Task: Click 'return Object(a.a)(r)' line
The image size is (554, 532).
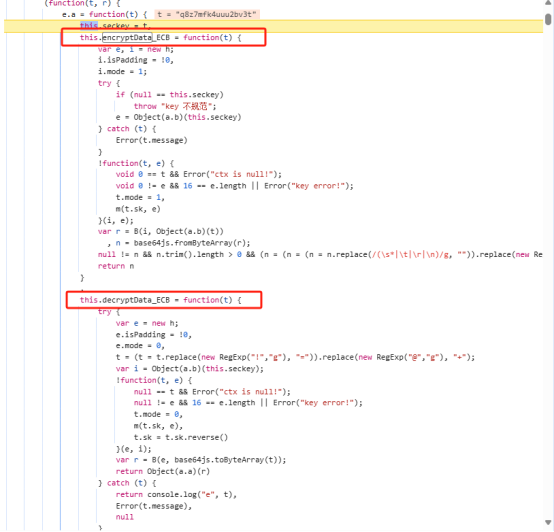Action: coord(163,472)
